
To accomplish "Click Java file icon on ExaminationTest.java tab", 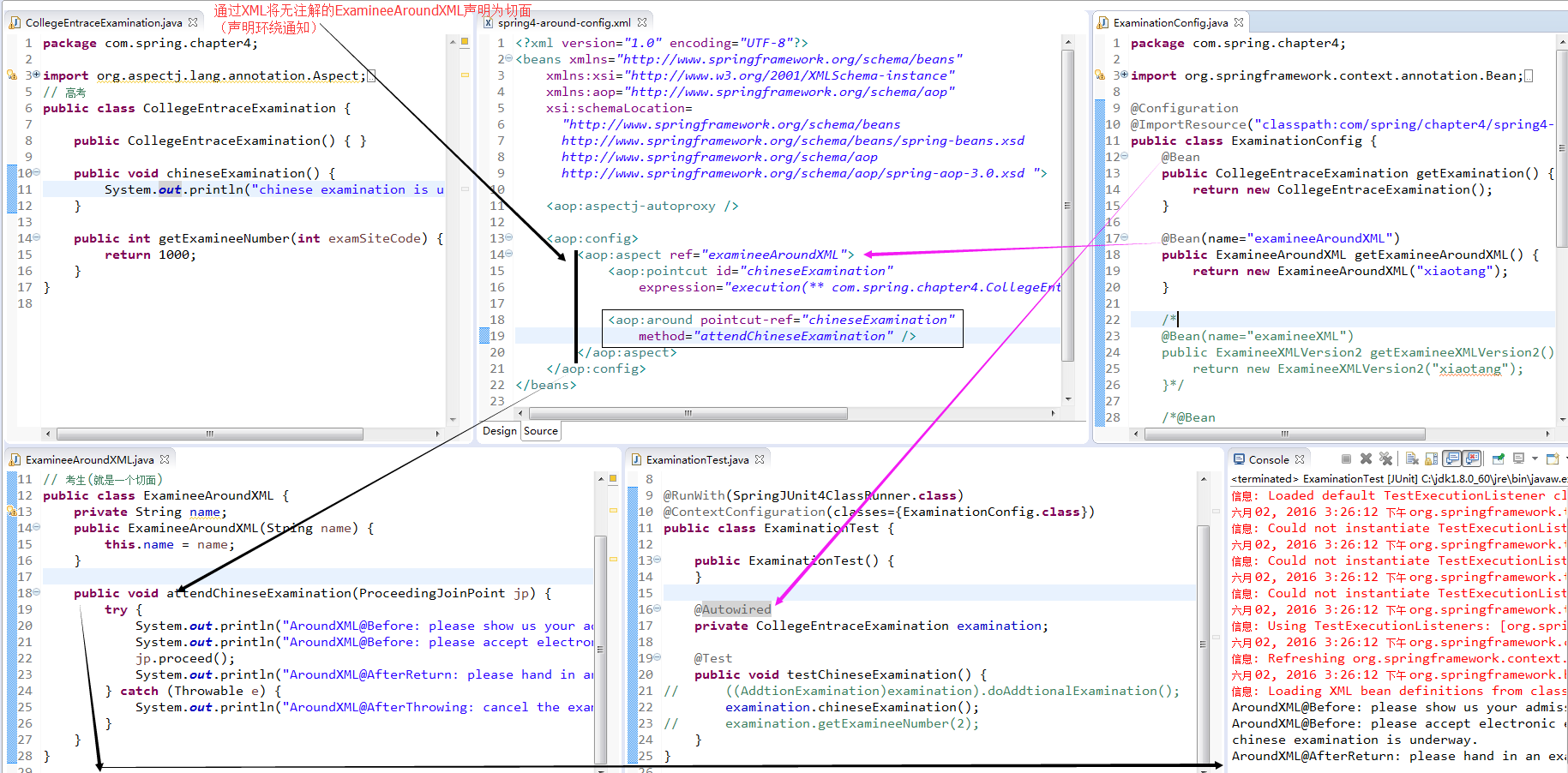I will [x=636, y=459].
